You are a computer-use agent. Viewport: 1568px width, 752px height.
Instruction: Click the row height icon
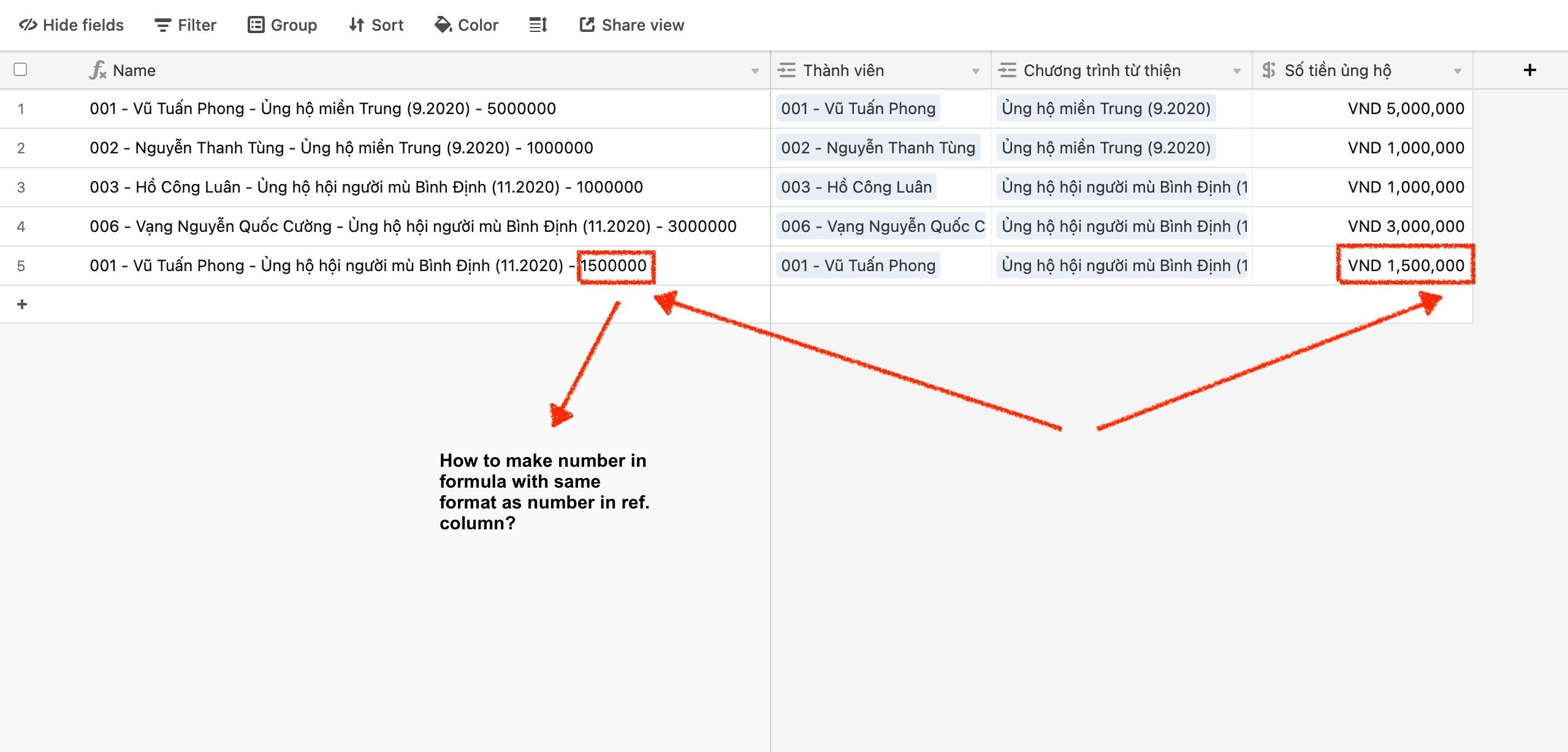pyautogui.click(x=538, y=25)
